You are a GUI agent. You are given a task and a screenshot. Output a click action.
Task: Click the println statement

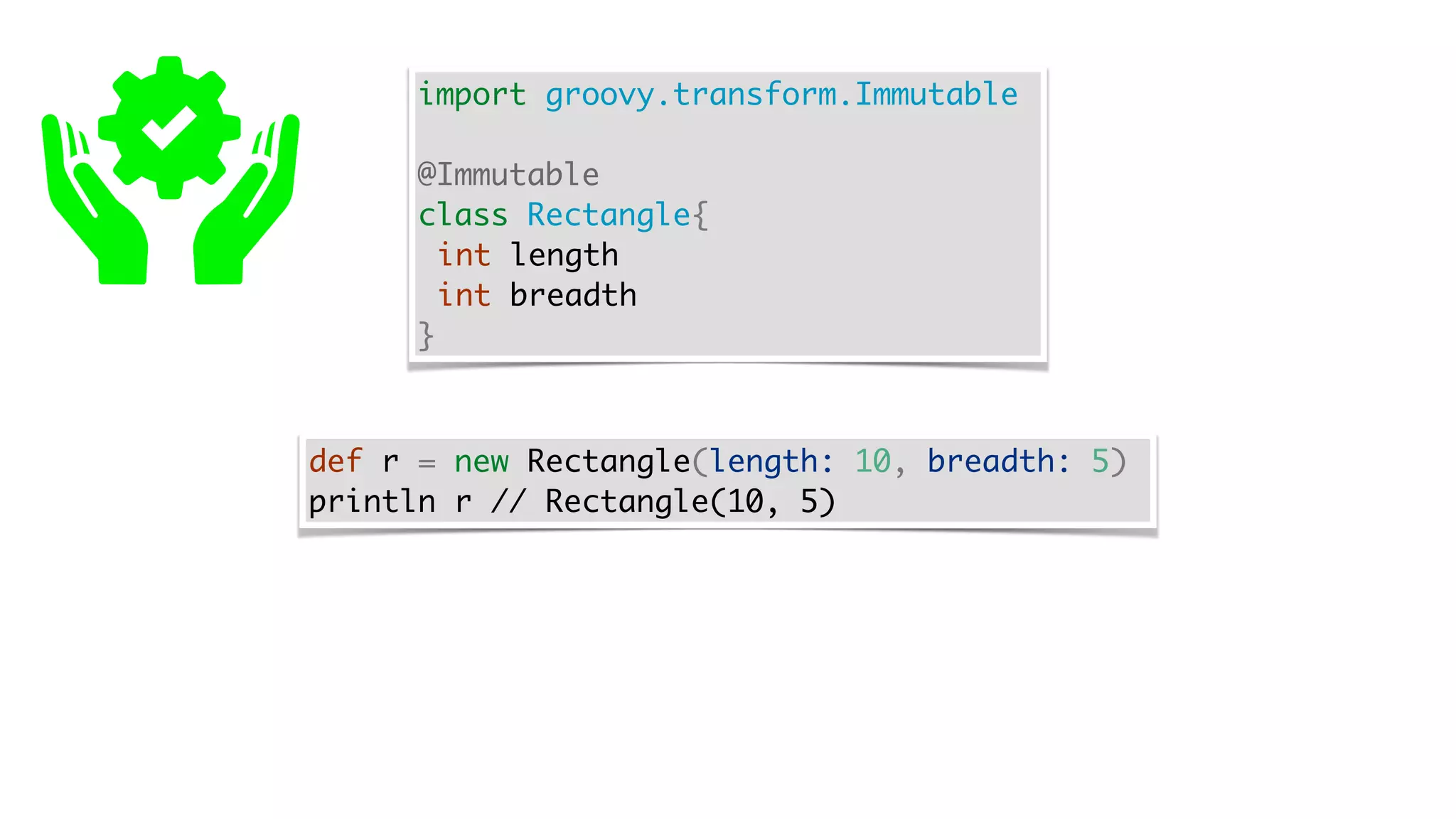coord(371,502)
